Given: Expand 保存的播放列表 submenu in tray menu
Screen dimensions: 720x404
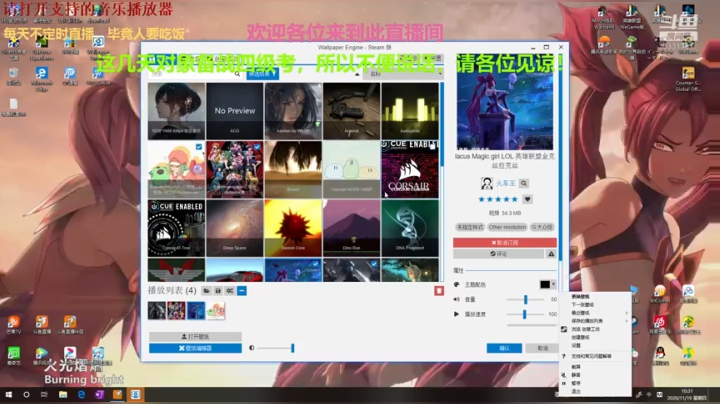Looking at the screenshot, I should click(x=596, y=321).
